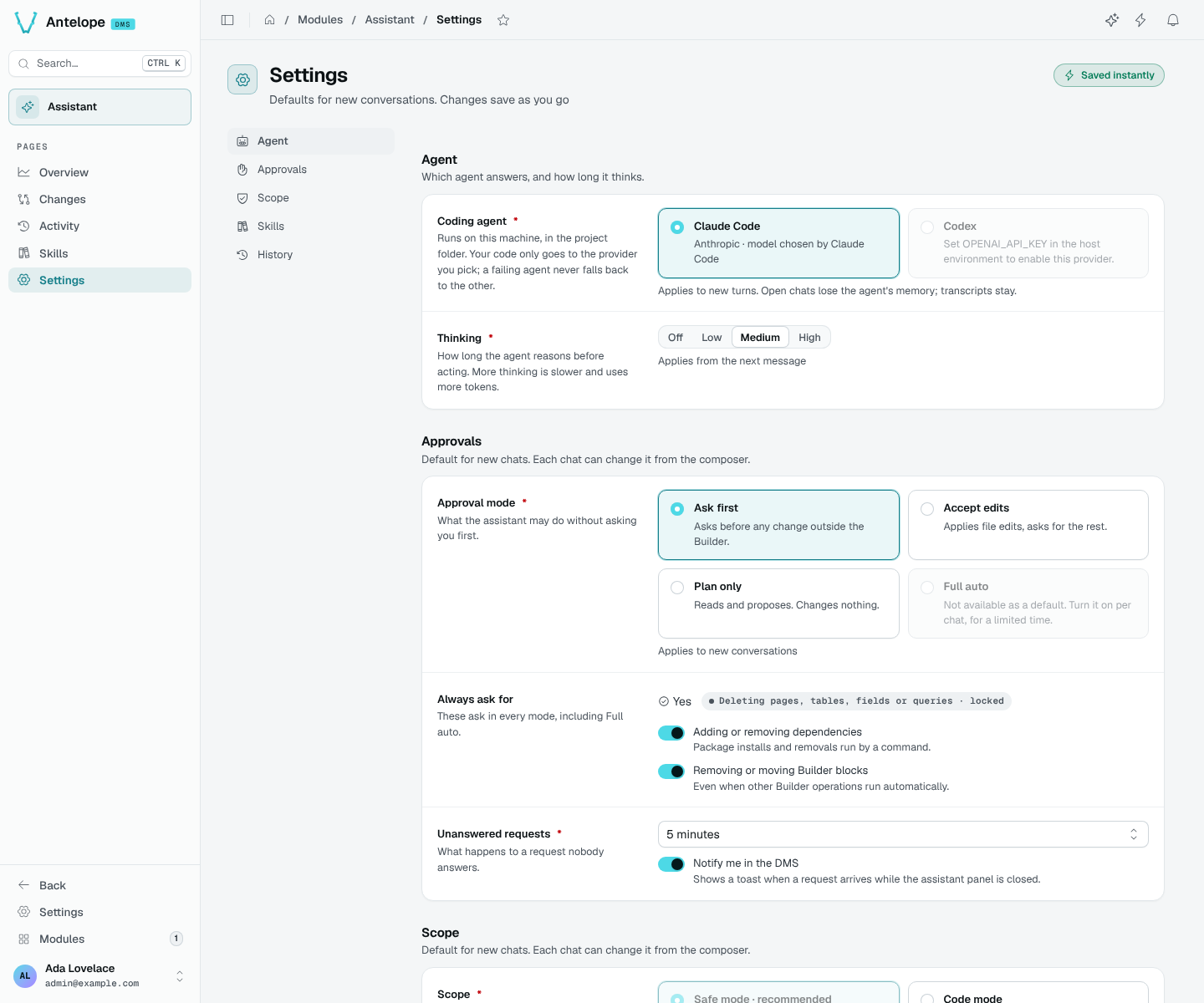1204x1003 pixels.
Task: Jump to History settings section
Action: (311, 255)
